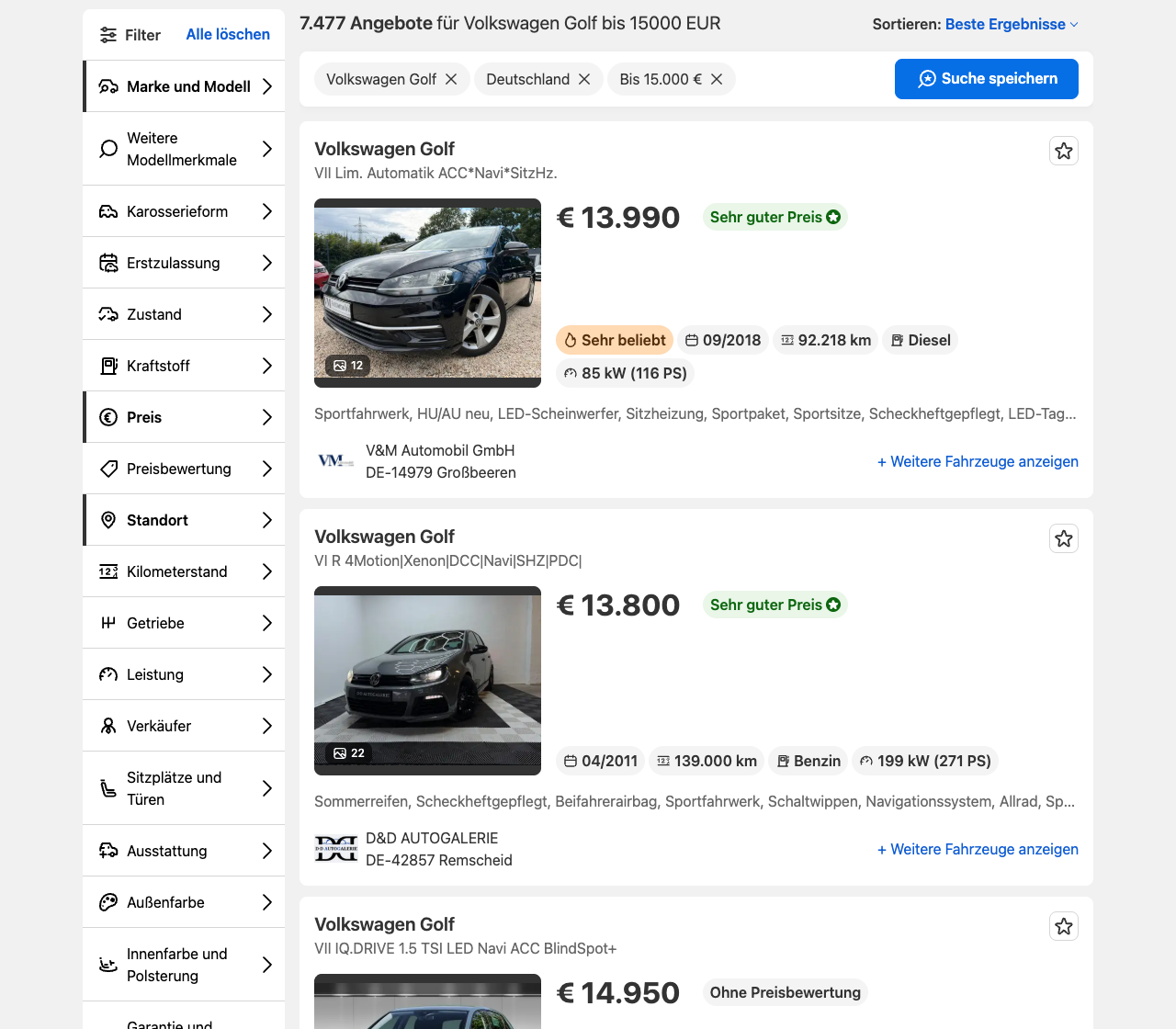The height and width of the screenshot is (1029, 1176).
Task: Open the Sortieren Beste Ergebnisse dropdown
Action: coord(1012,24)
